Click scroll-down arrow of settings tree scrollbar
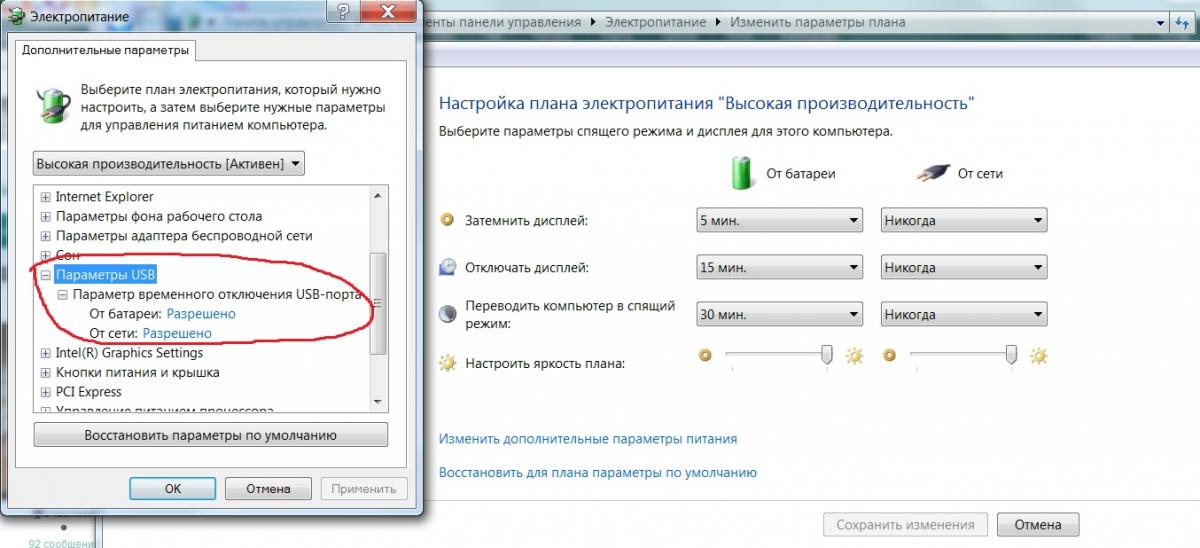This screenshot has height=548, width=1200. pos(377,401)
